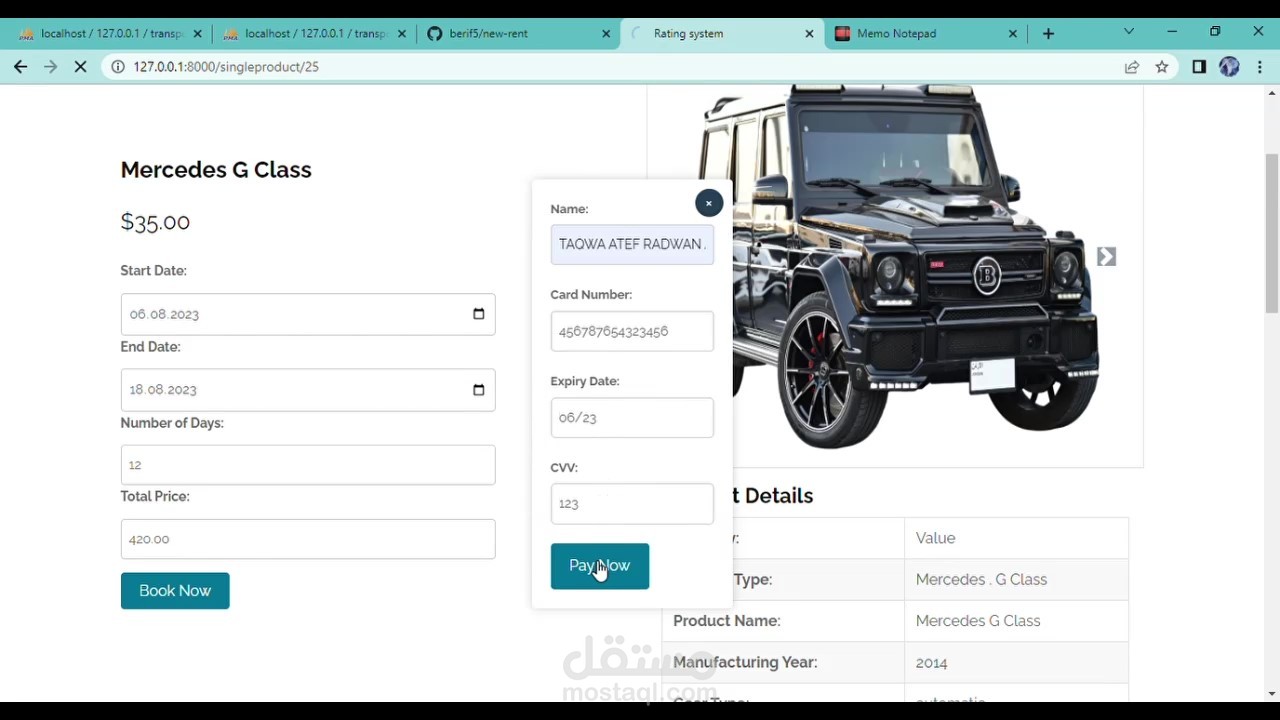Image resolution: width=1280 pixels, height=720 pixels.
Task: Close the payment popup with the X button
Action: [x=708, y=203]
